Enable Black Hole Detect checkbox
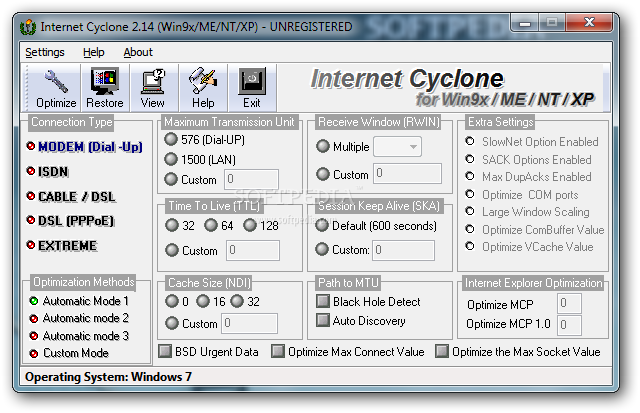Image resolution: width=640 pixels, height=413 pixels. [x=369, y=302]
